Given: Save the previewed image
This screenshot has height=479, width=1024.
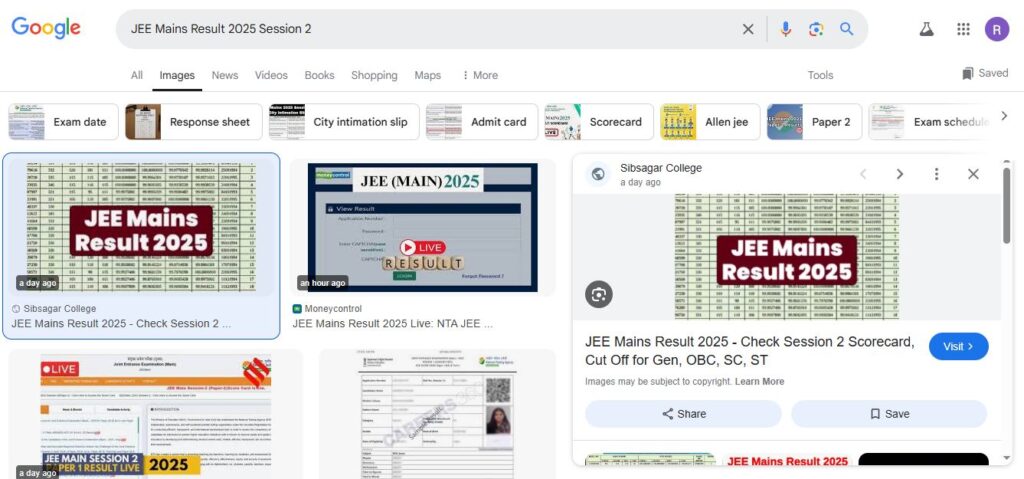Looking at the screenshot, I should pos(889,414).
